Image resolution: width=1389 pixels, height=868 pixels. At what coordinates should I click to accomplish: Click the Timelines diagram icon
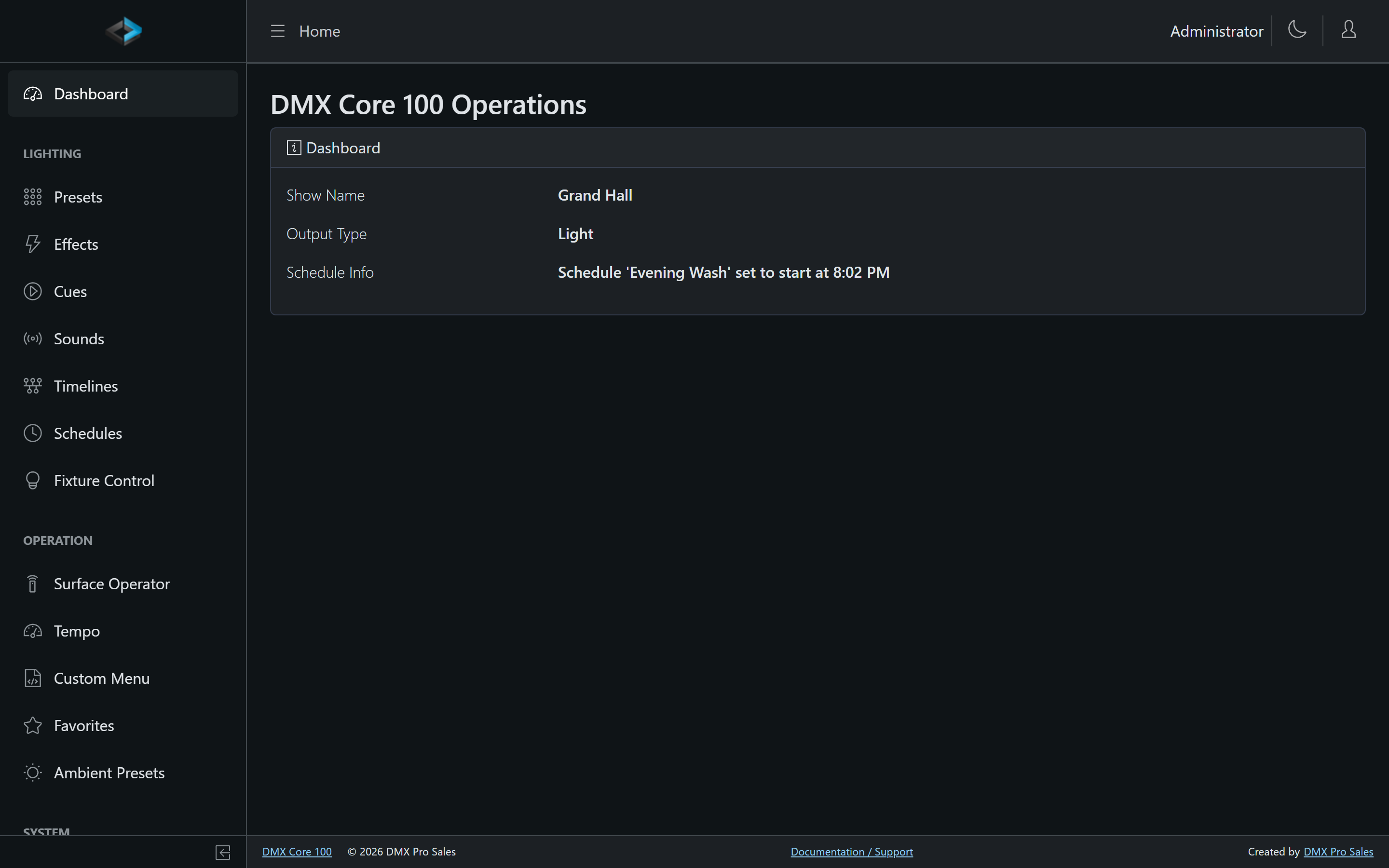(x=33, y=386)
